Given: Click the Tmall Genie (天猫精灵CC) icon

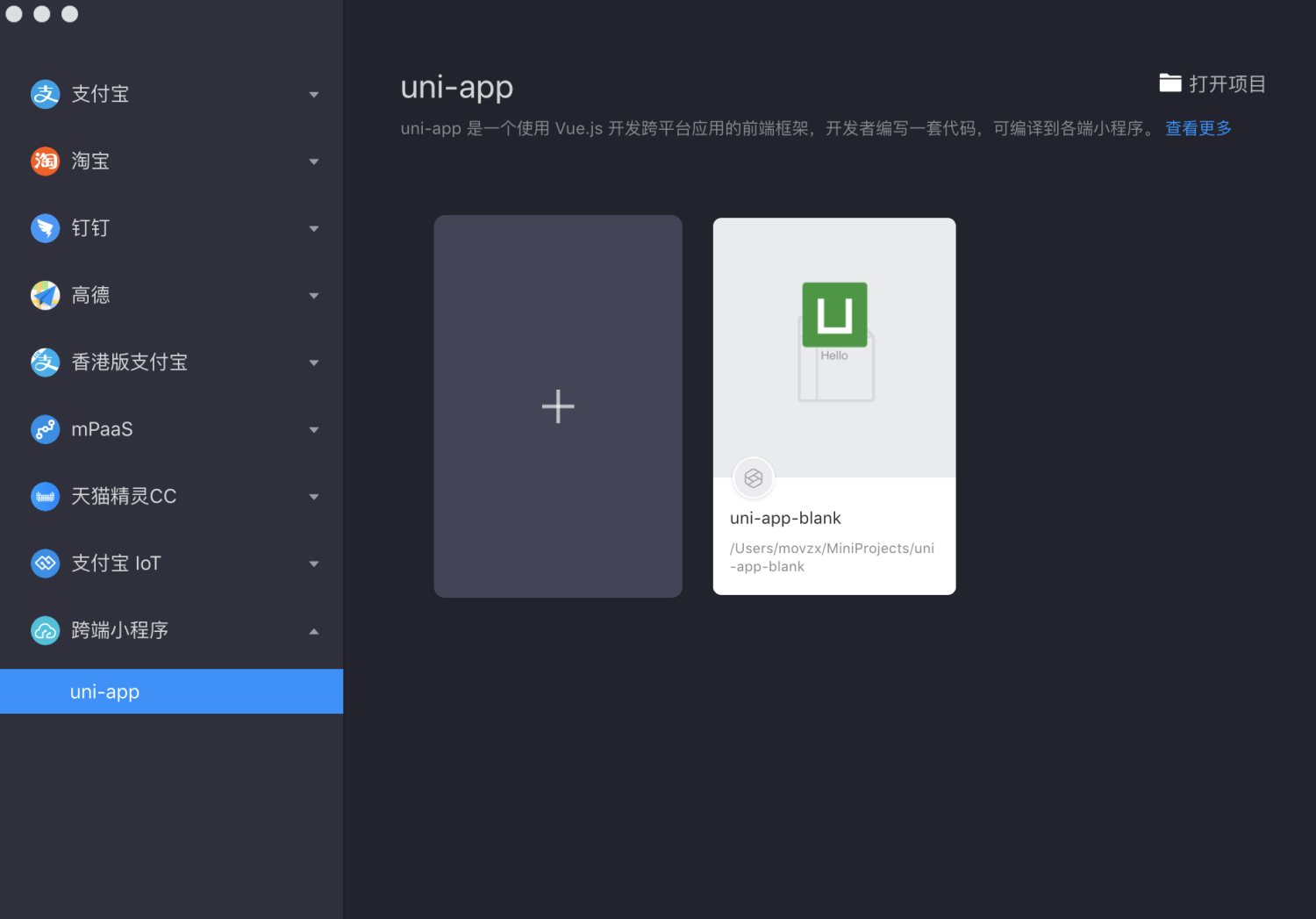Looking at the screenshot, I should coord(45,496).
